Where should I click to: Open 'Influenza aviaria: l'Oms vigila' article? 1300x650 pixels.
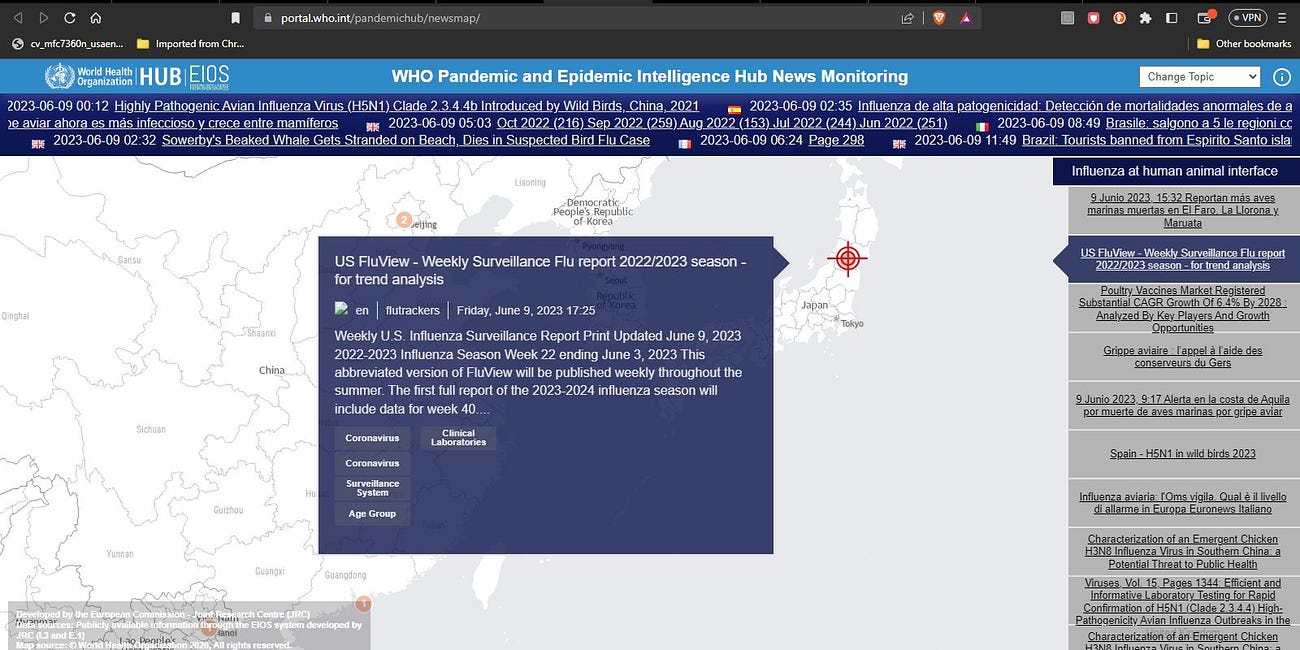[1184, 503]
